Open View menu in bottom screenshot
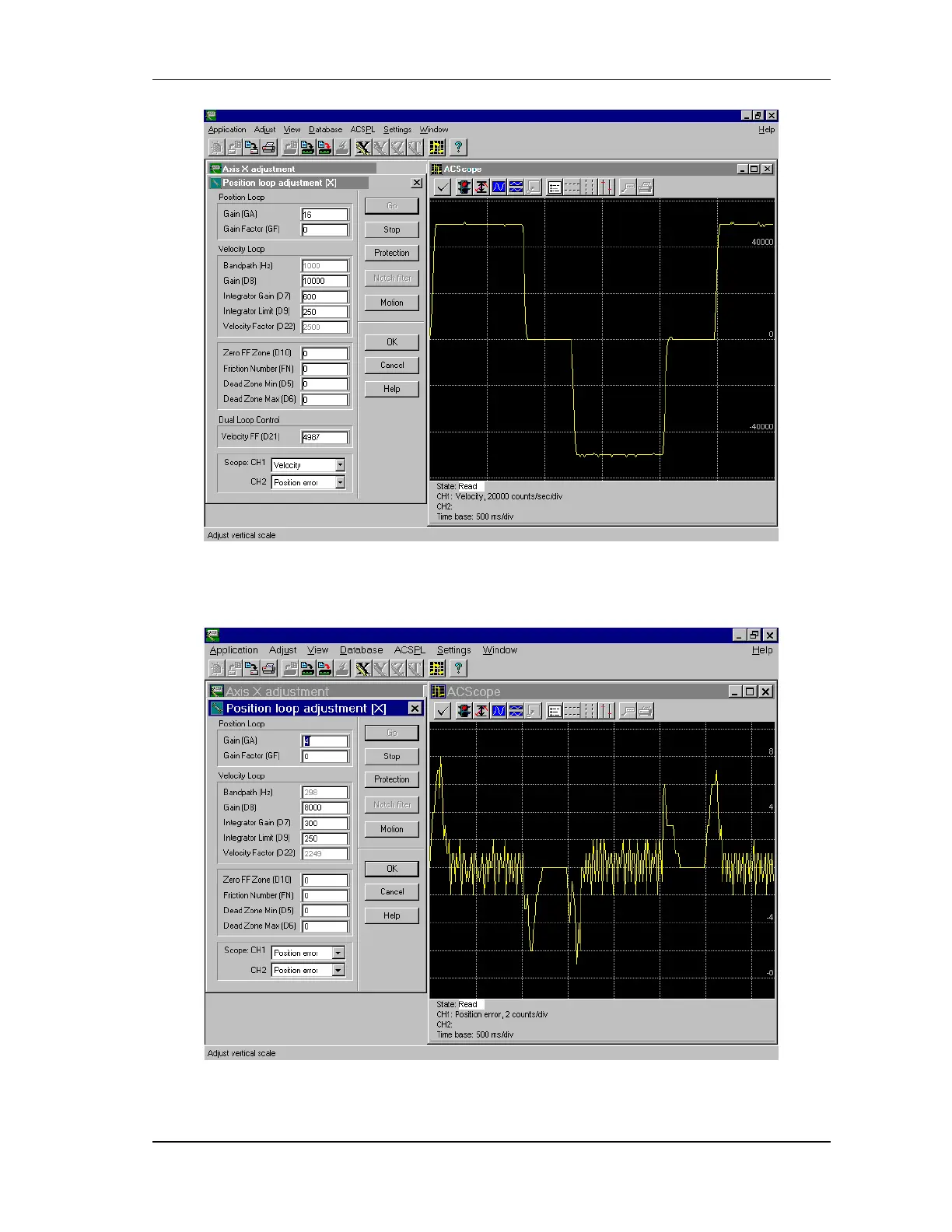The width and height of the screenshot is (952, 1232). click(317, 650)
